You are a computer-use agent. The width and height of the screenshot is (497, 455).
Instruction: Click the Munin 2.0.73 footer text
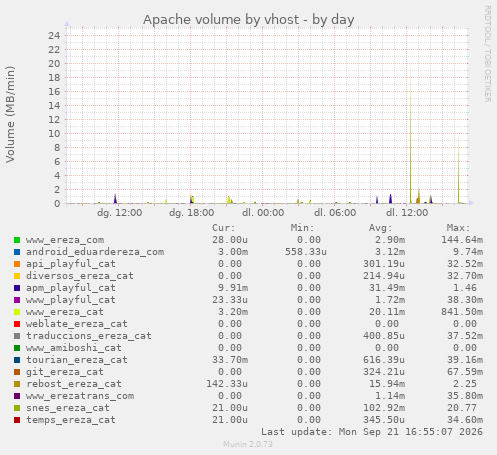(248, 444)
